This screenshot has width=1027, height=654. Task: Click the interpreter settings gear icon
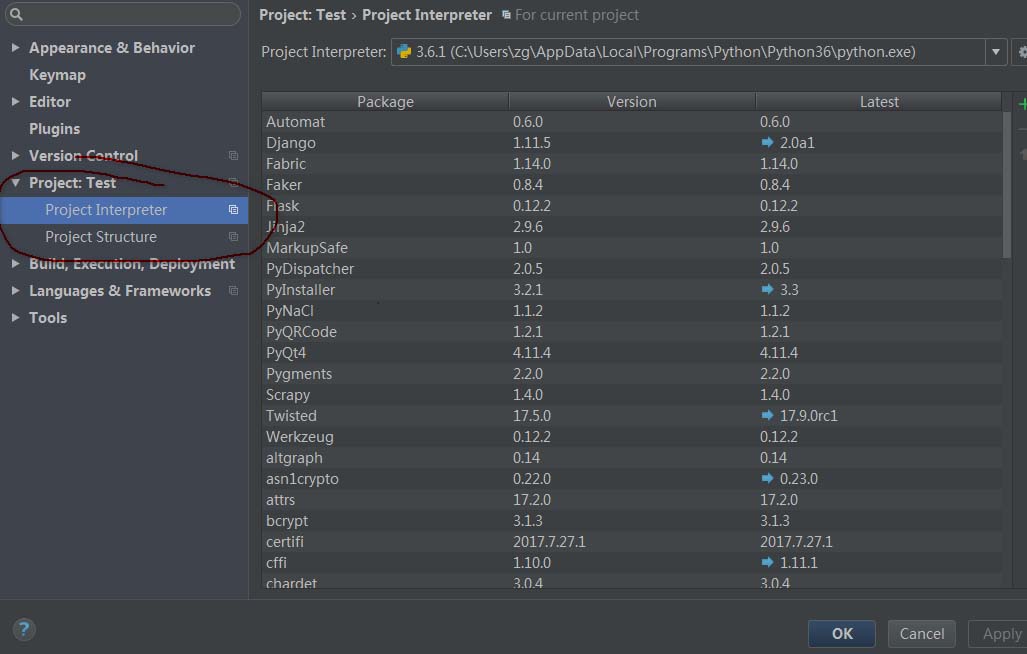(x=1022, y=52)
